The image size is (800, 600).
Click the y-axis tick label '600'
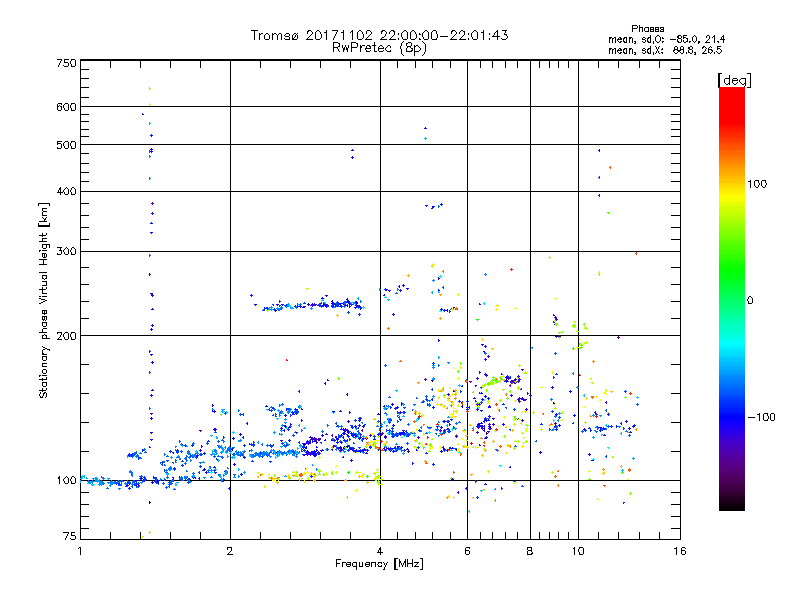click(x=66, y=107)
